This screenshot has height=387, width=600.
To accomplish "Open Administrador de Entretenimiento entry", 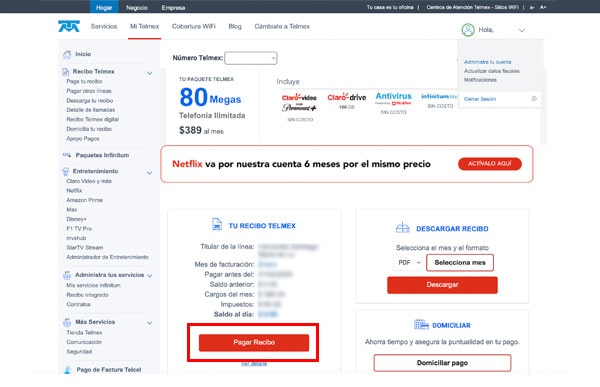I will 107,257.
